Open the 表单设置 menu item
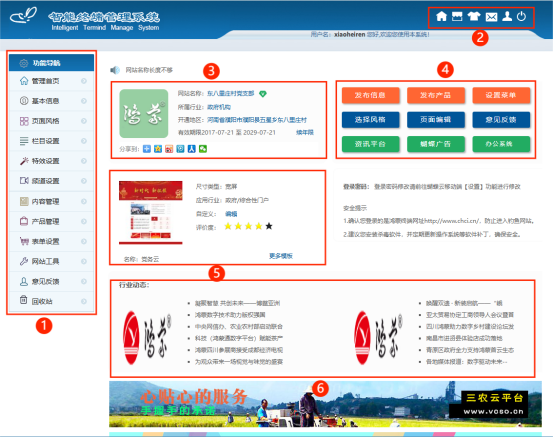The width and height of the screenshot is (554, 438). 52,241
